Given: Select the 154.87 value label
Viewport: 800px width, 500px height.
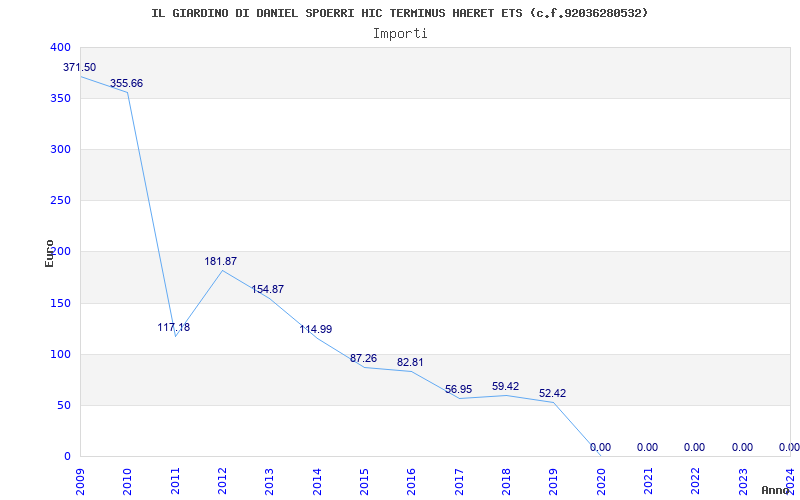Looking at the screenshot, I should point(268,289).
